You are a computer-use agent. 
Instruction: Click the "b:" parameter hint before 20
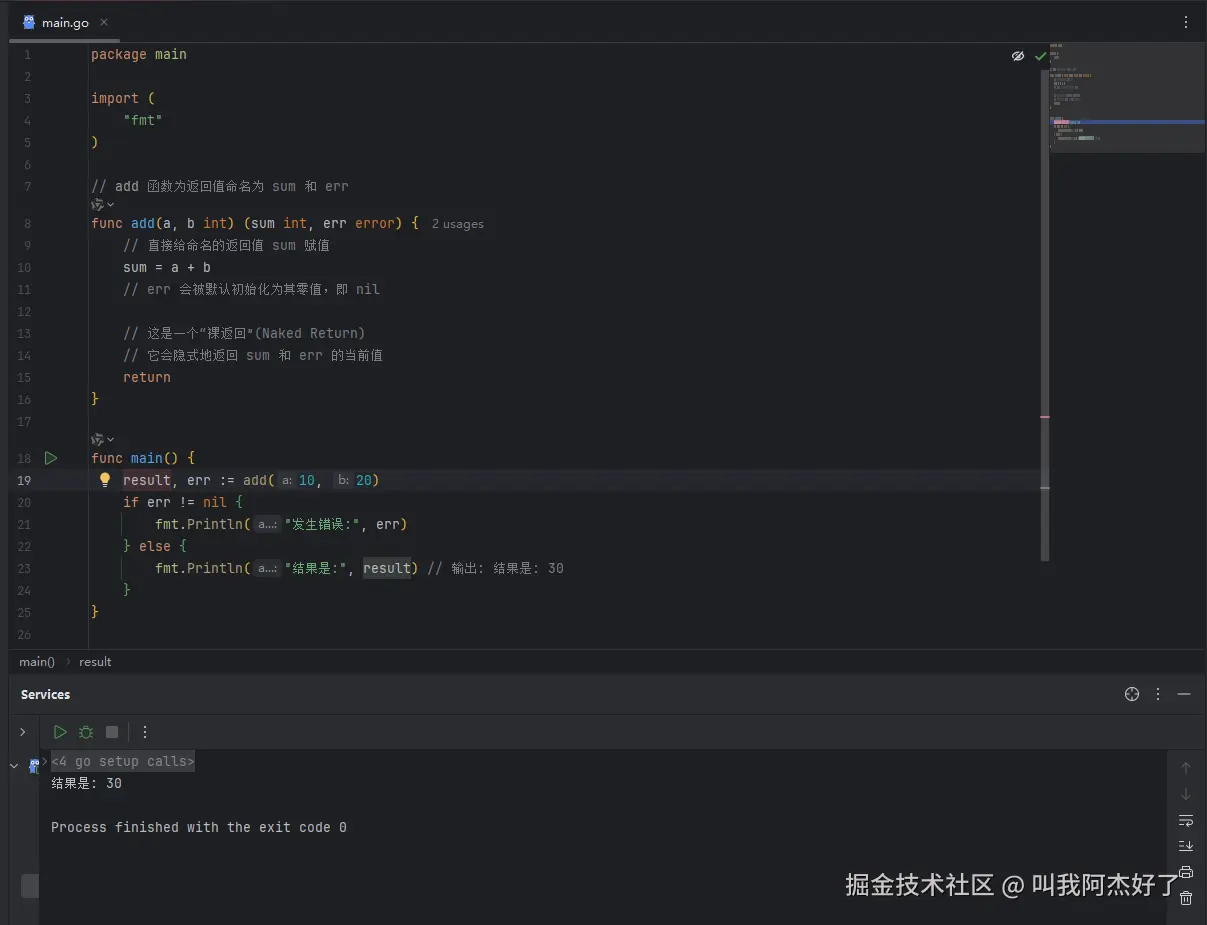tap(343, 481)
